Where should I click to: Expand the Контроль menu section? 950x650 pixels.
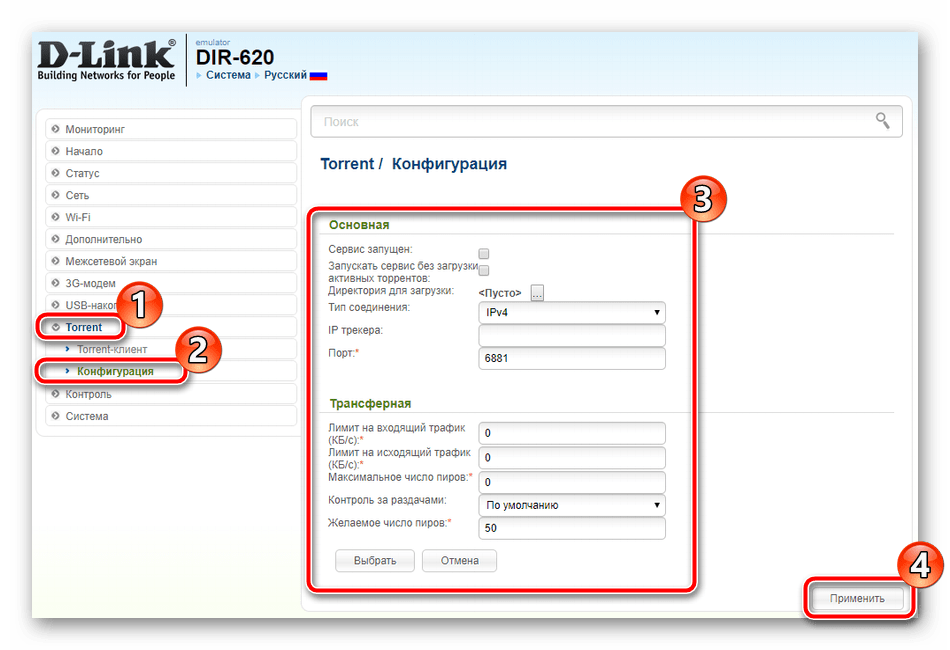(x=171, y=394)
